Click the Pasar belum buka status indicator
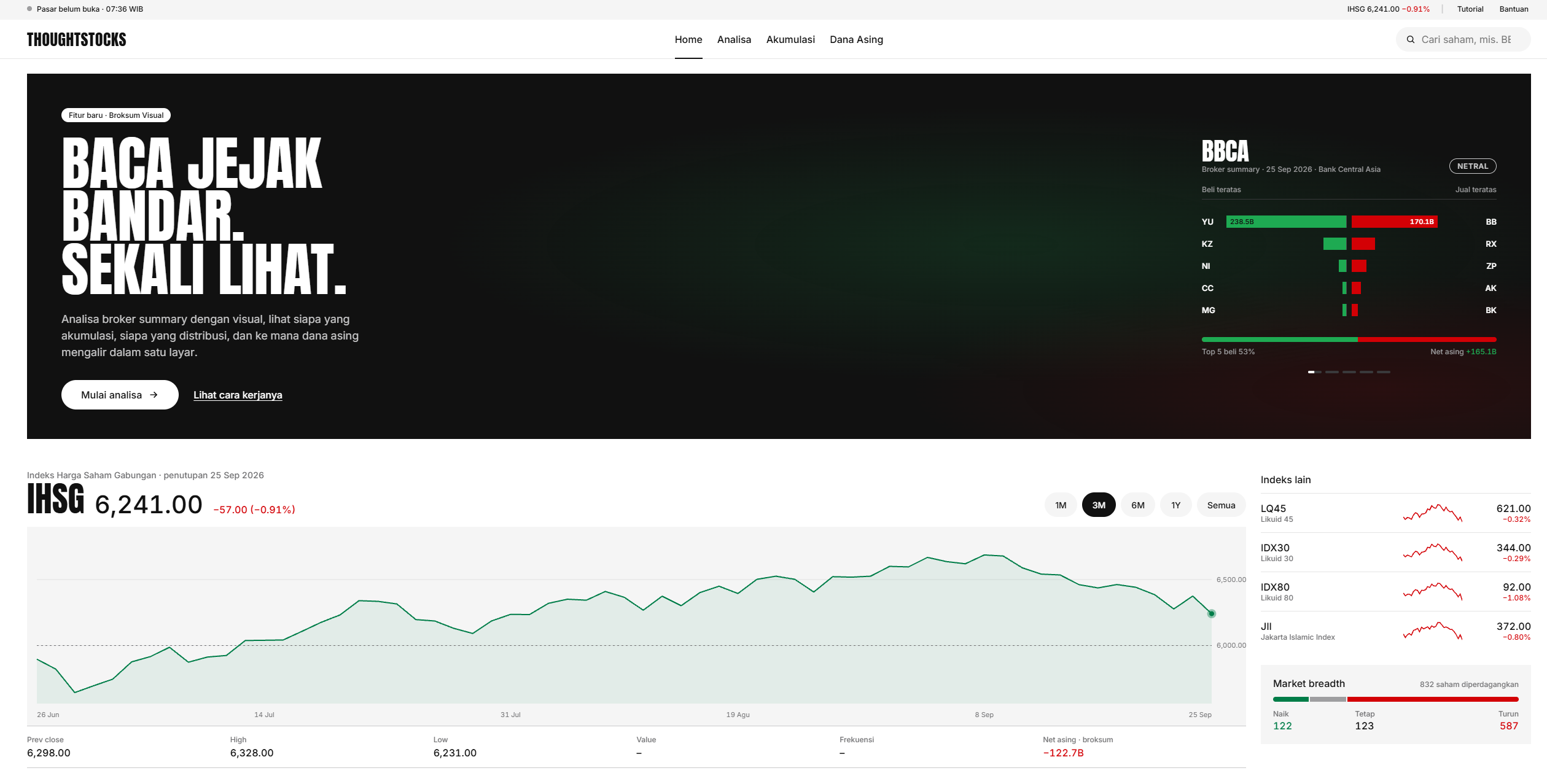This screenshot has height=784, width=1547. point(85,9)
